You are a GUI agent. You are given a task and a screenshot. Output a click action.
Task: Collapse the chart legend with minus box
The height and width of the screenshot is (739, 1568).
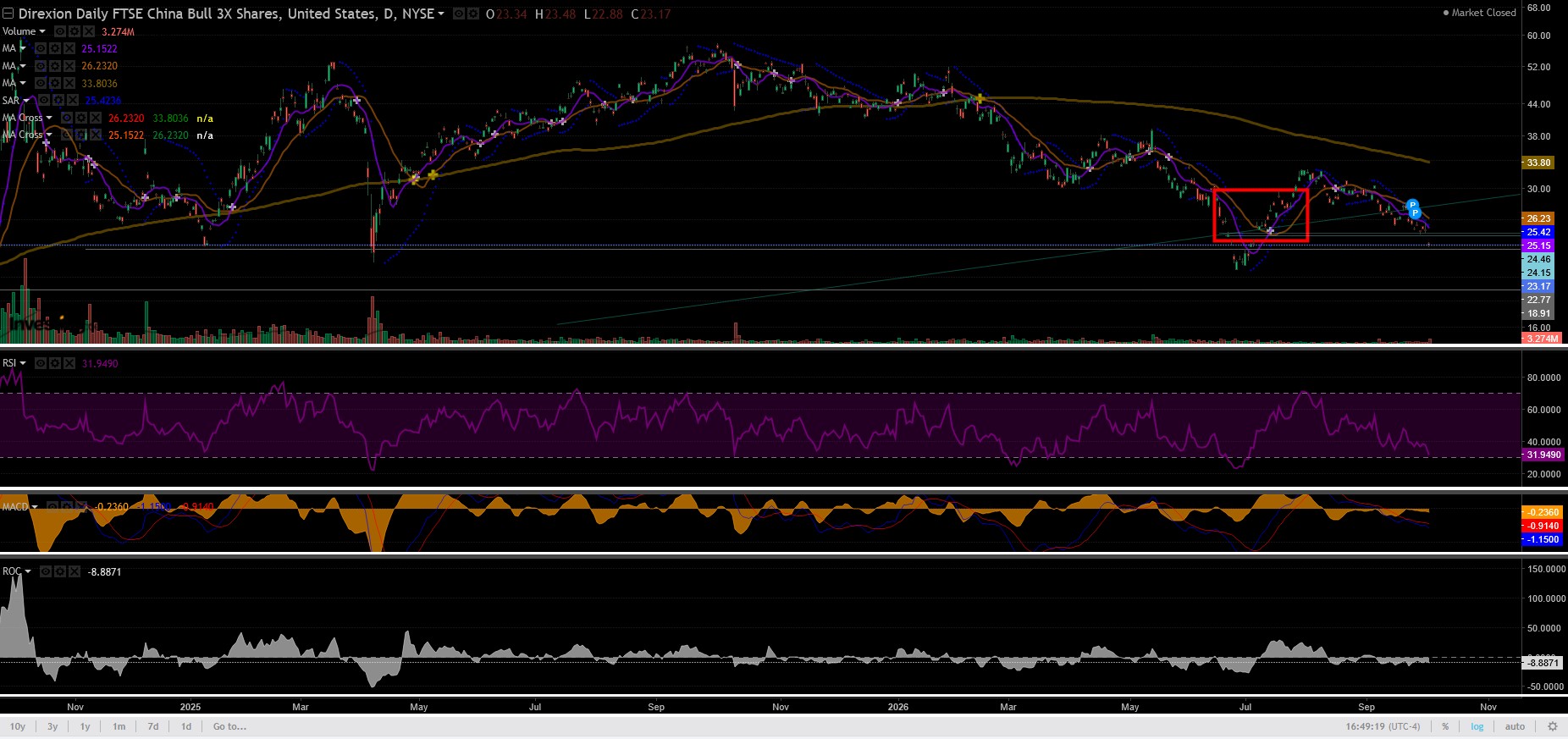[8, 14]
